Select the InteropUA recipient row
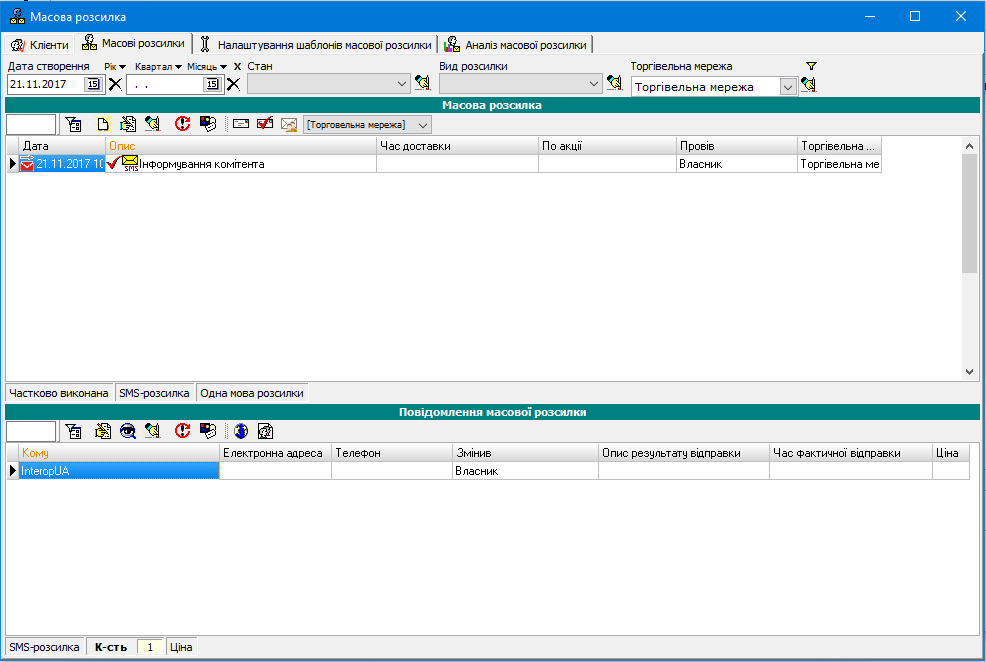Screen dimensions: 986x662 [x=119, y=471]
